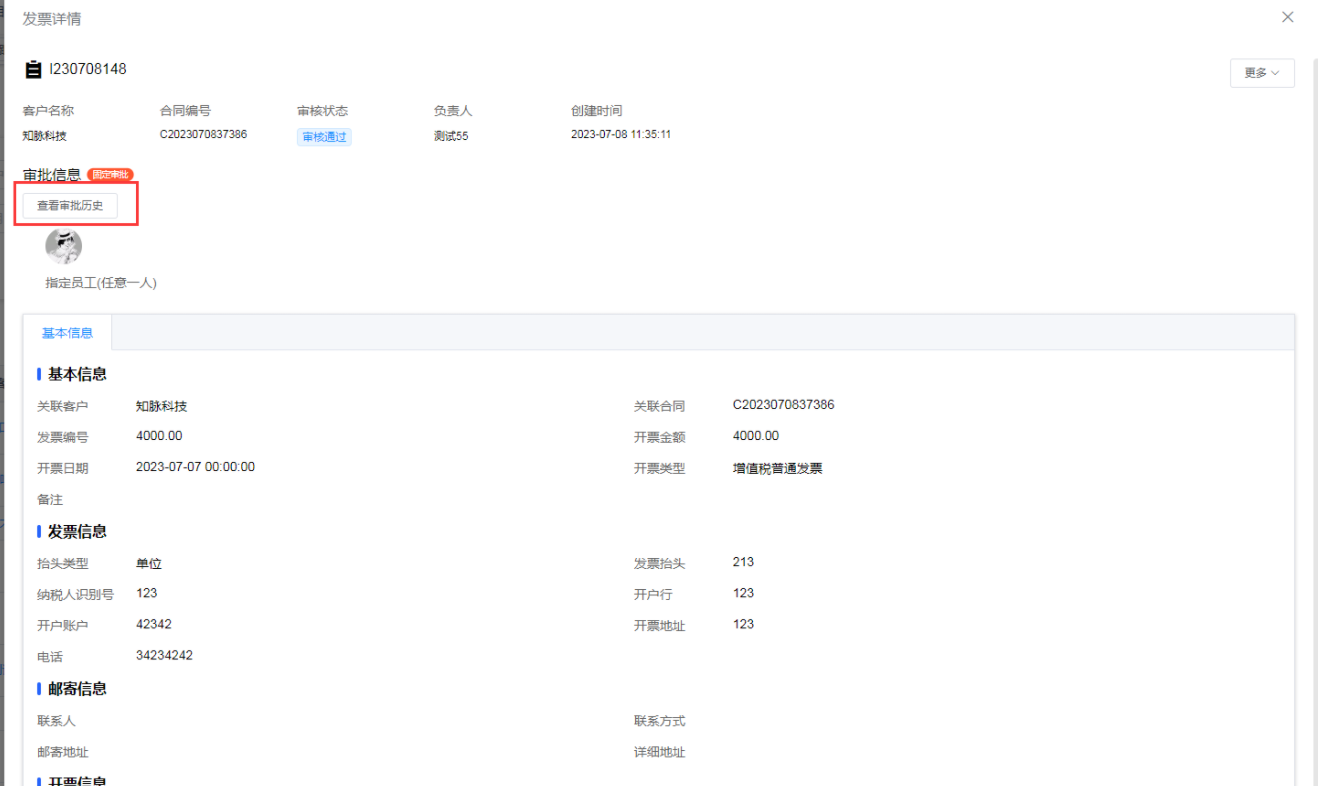Screen dimensions: 1318x786
Task: Click the employee avatar under 审批信息
Action: tap(64, 245)
